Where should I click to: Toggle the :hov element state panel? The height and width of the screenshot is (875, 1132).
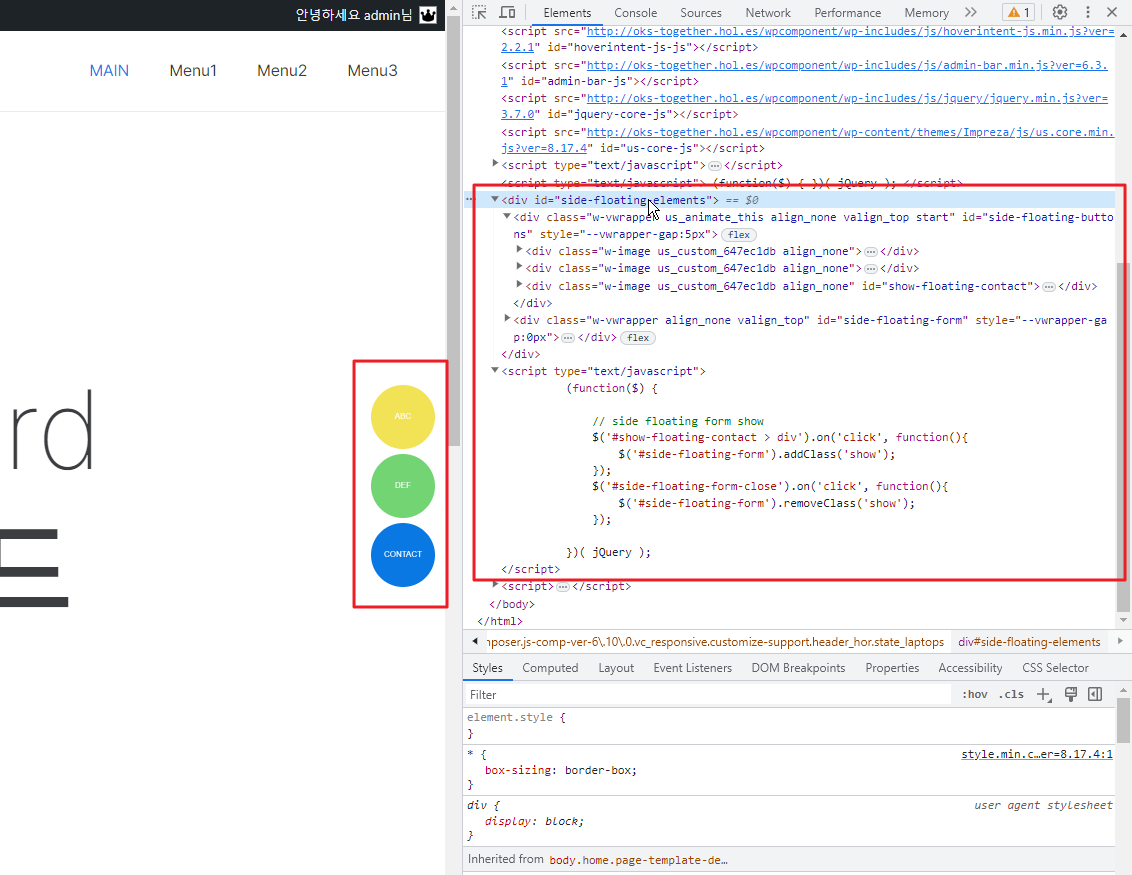(974, 695)
